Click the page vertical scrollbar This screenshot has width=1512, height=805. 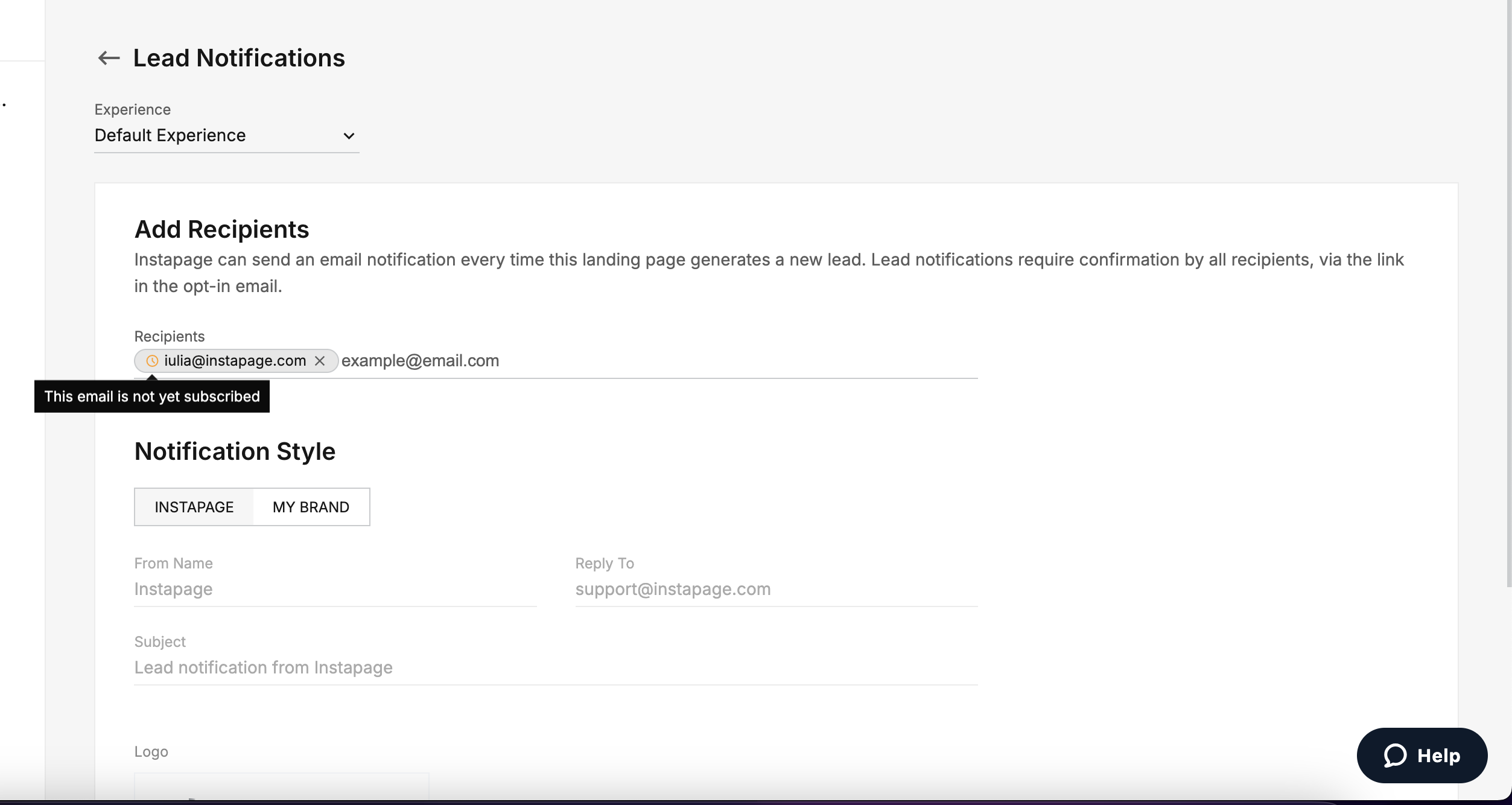tap(1508, 293)
